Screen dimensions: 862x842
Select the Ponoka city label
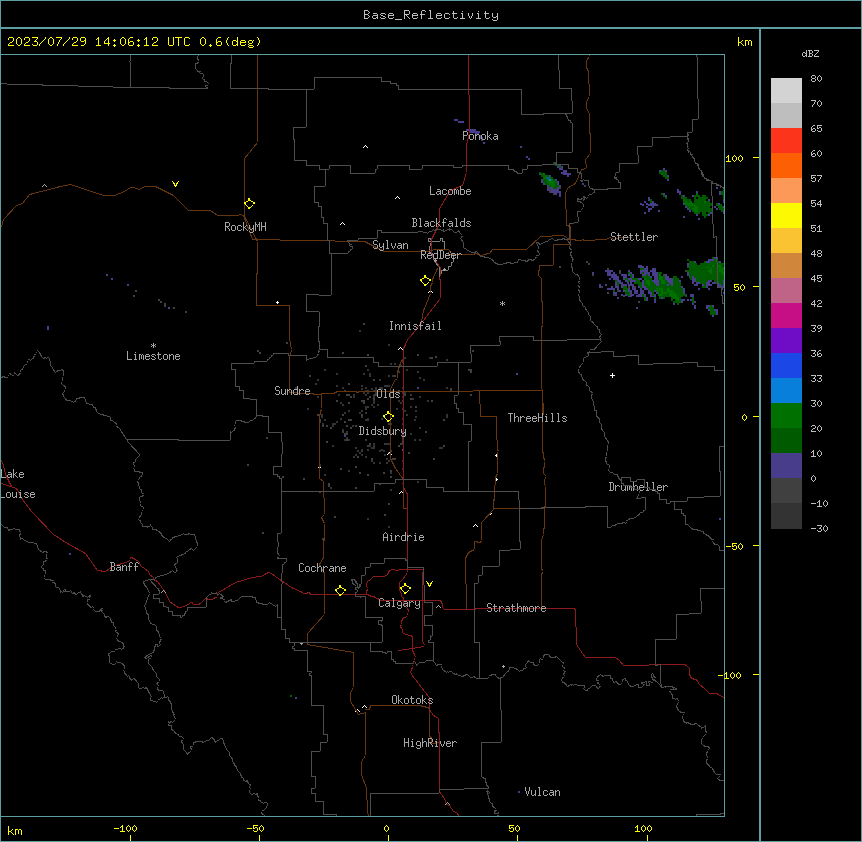pyautogui.click(x=480, y=136)
